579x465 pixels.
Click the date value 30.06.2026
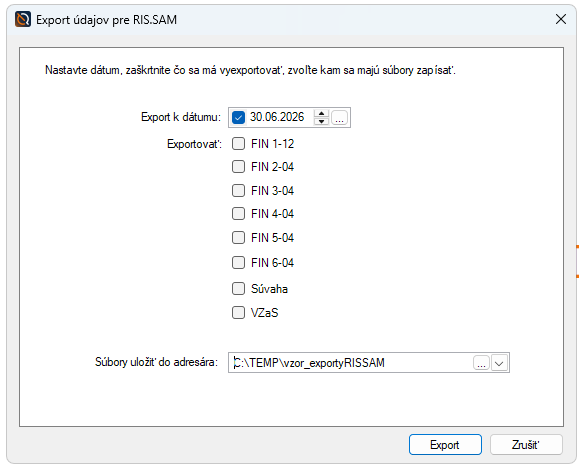click(277, 117)
